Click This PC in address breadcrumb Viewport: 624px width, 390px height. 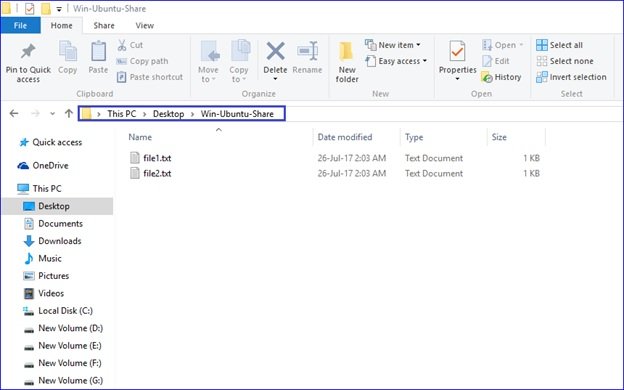[122, 114]
